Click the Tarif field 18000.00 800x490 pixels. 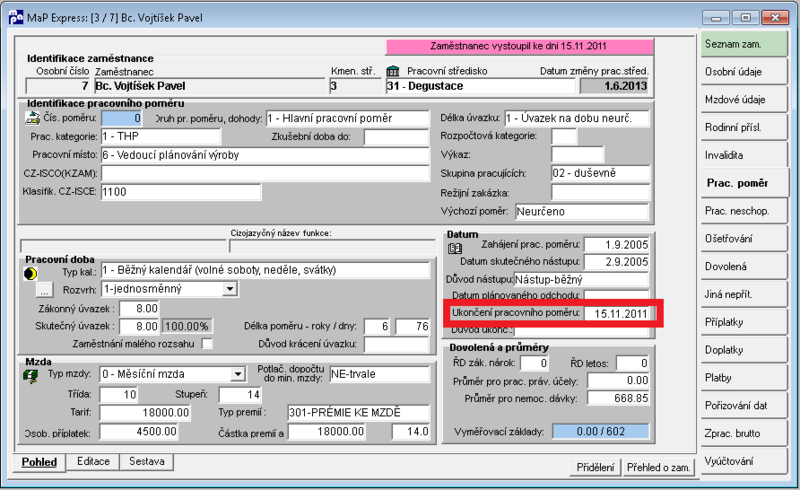145,412
